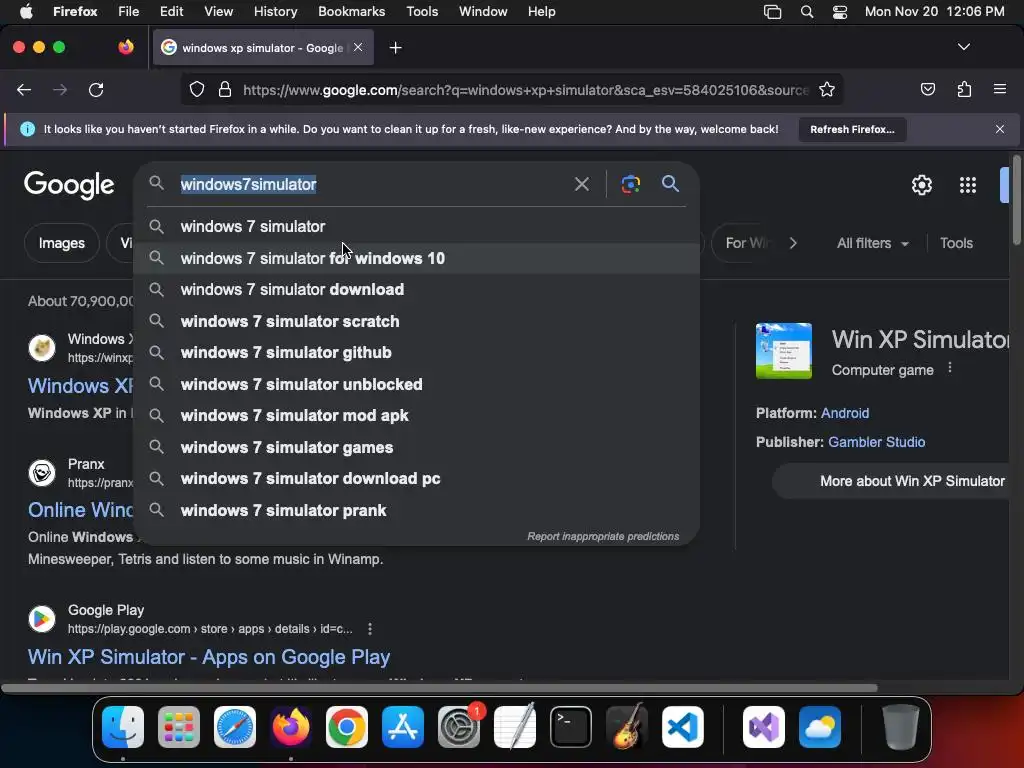
Task: Open the Bookmarks menu in menu bar
Action: pyautogui.click(x=351, y=11)
